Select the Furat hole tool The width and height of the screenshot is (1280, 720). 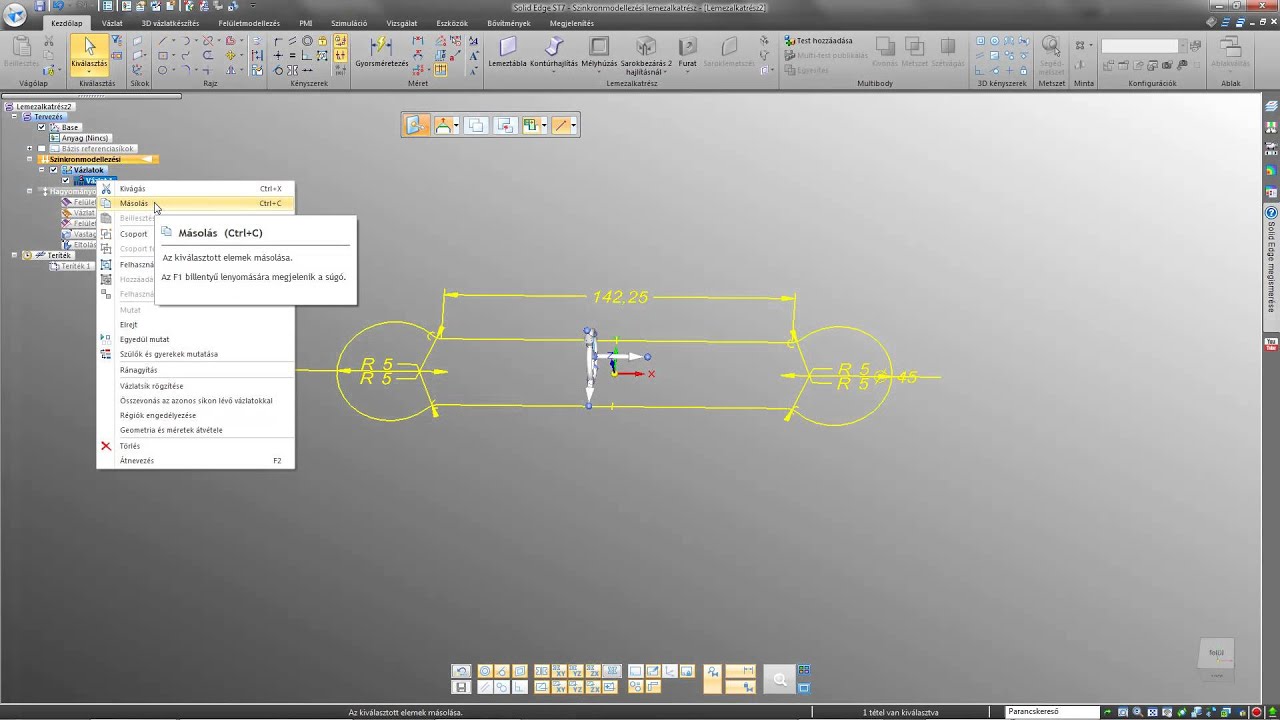click(687, 52)
